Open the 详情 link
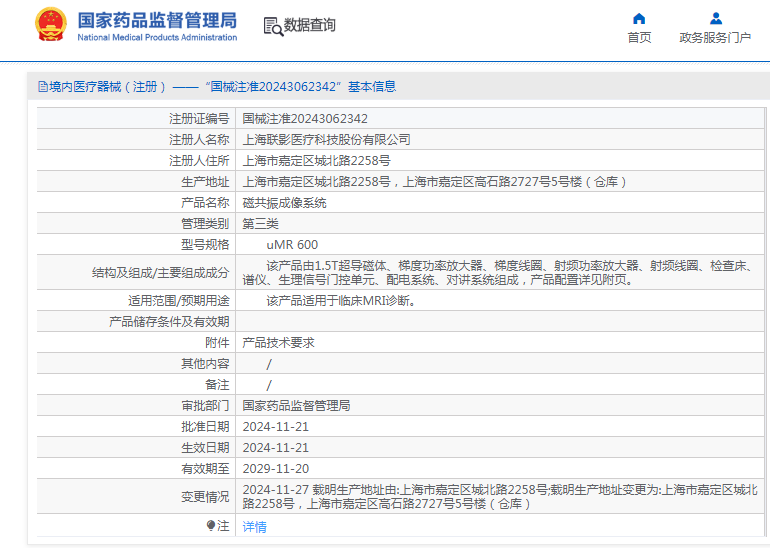Screen dimensions: 770x548 point(254,527)
